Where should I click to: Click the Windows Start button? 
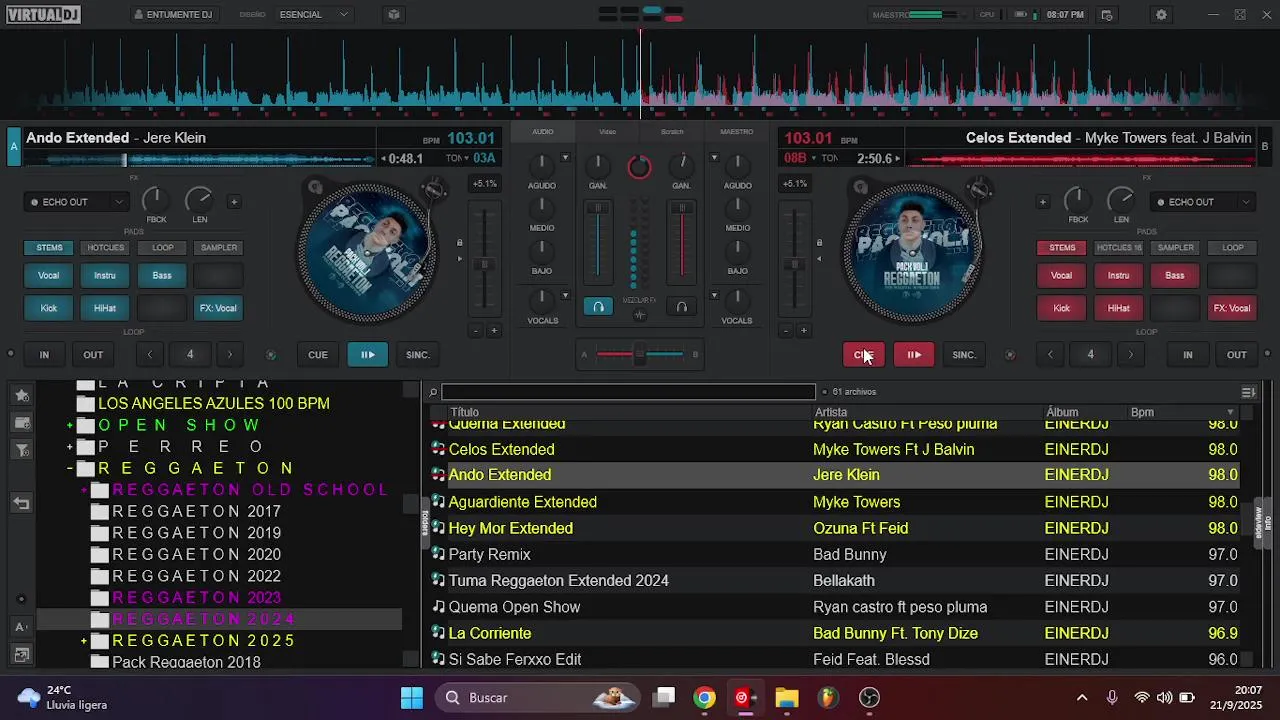click(411, 698)
